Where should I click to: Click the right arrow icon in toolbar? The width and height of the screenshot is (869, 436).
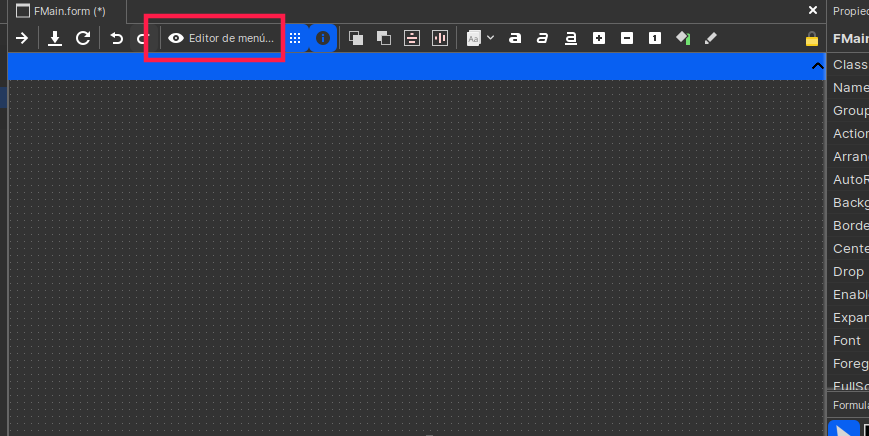pos(22,38)
